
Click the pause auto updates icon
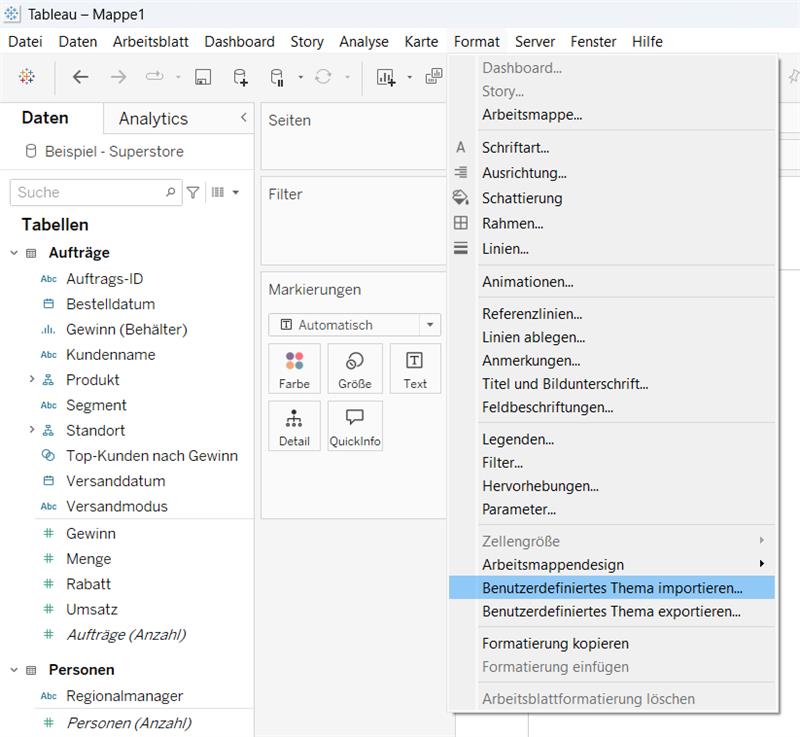coord(277,78)
